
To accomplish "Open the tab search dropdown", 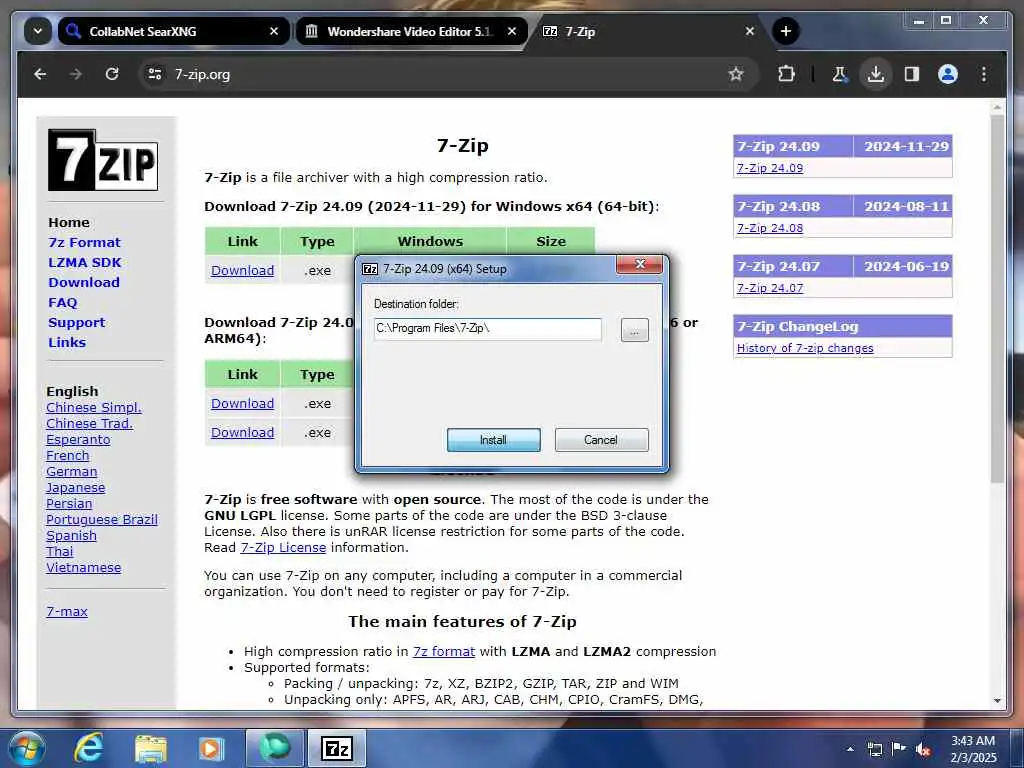I will point(38,31).
